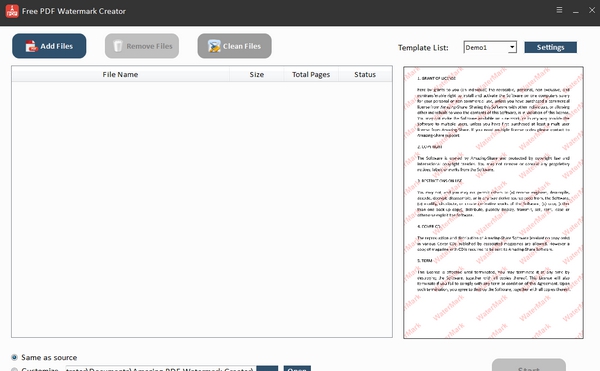The image size is (600, 371).
Task: Sort by Status column header
Action: (365, 75)
